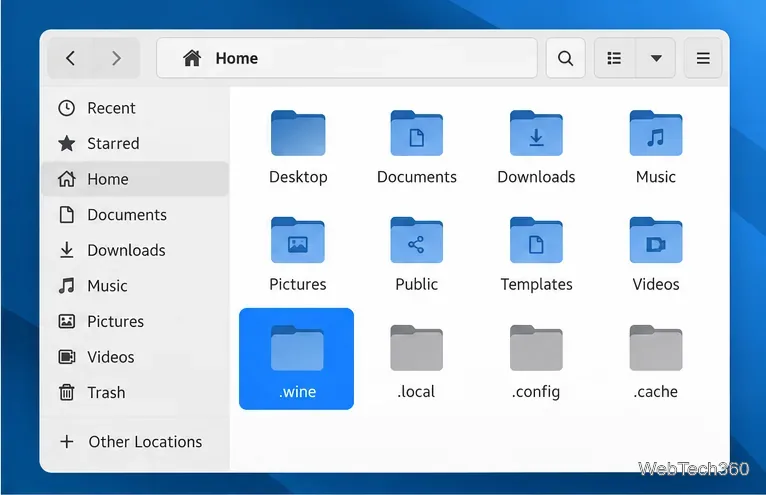Click the 'Public' folder label
Image resolution: width=766 pixels, height=495 pixels.
click(x=417, y=284)
